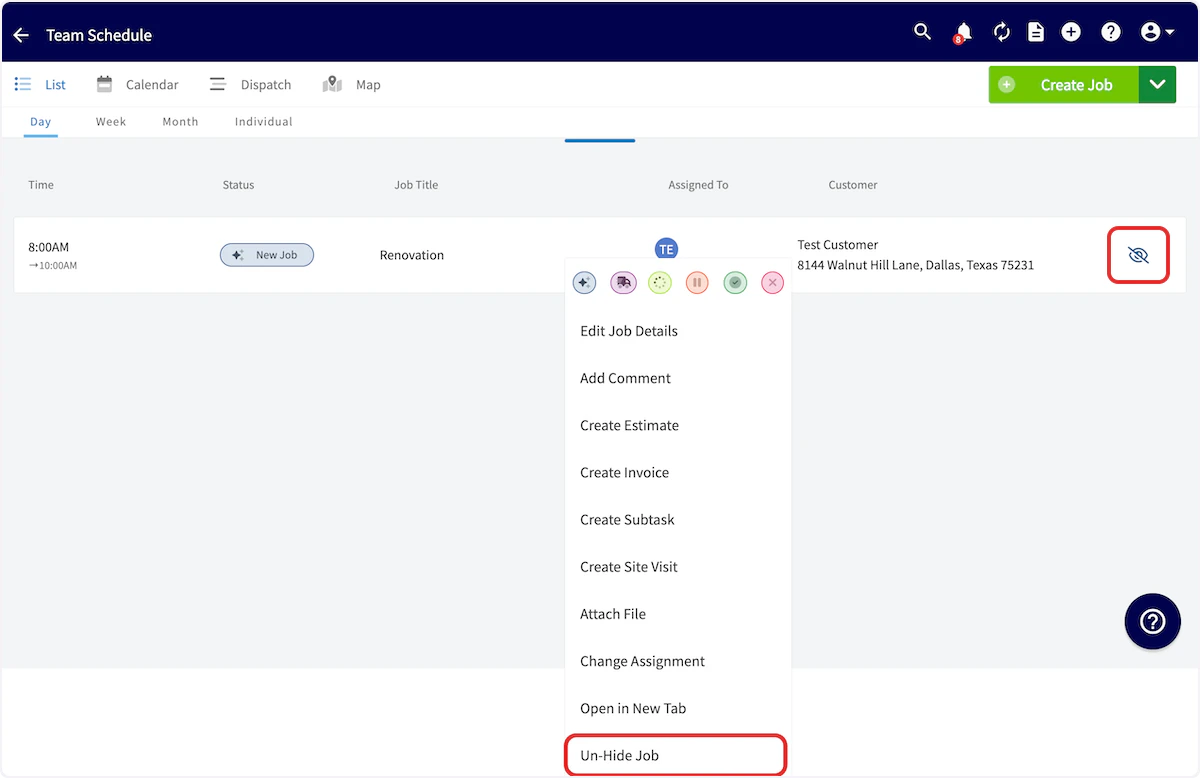This screenshot has width=1200, height=778.
Task: Go back using the arrow beside Team Schedule
Action: pyautogui.click(x=21, y=35)
